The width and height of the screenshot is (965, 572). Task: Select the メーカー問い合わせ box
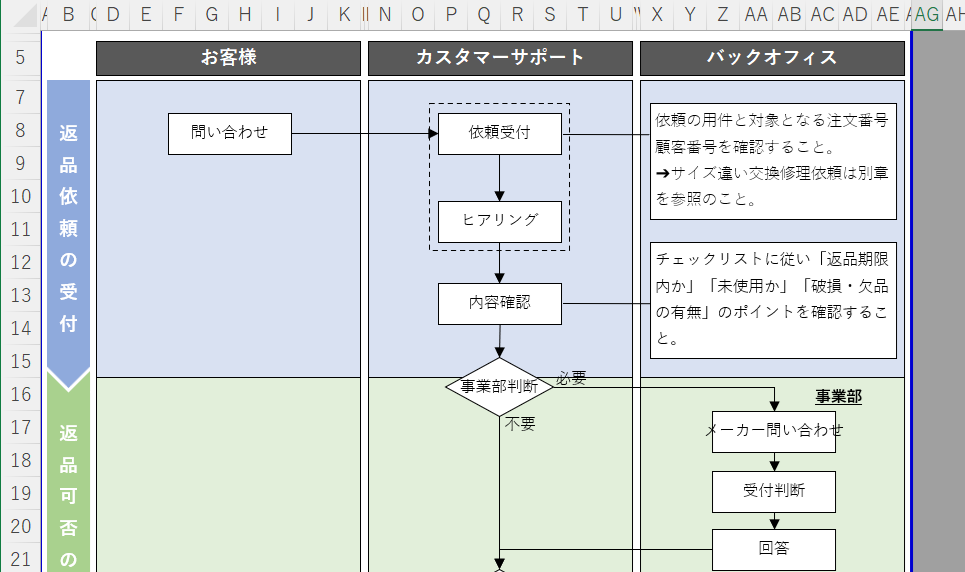coord(774,431)
